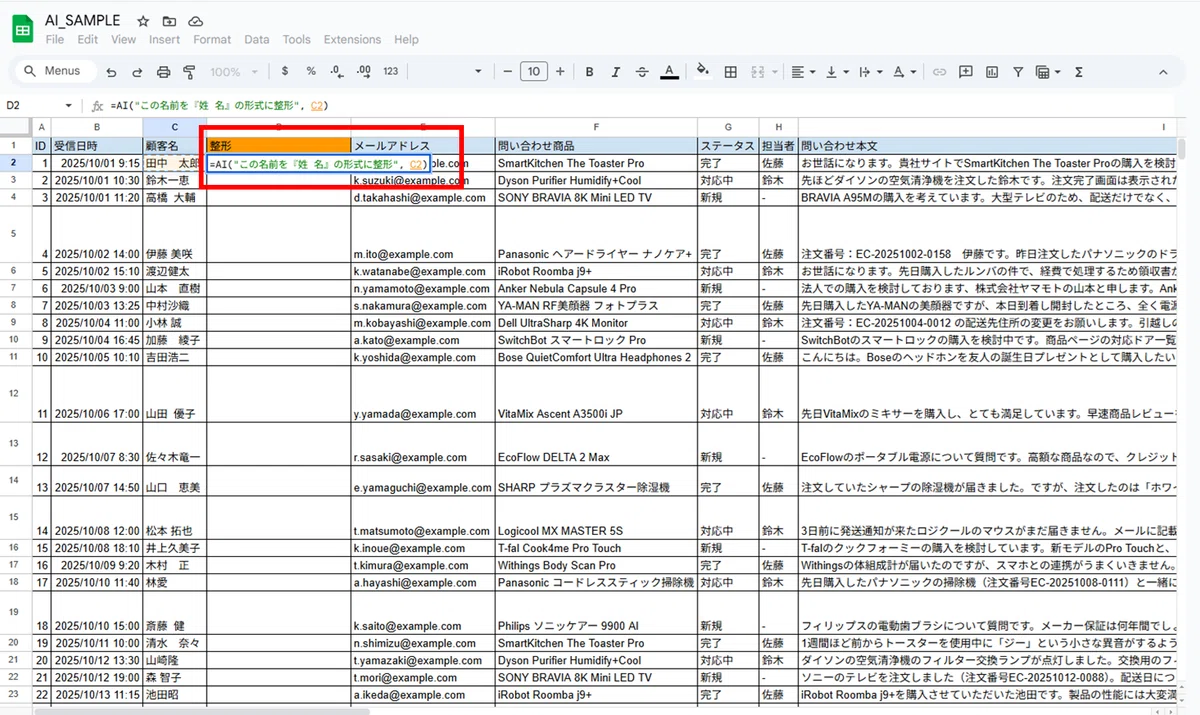This screenshot has height=715, width=1200.
Task: Open the name box dropdown arrow
Action: (x=69, y=106)
